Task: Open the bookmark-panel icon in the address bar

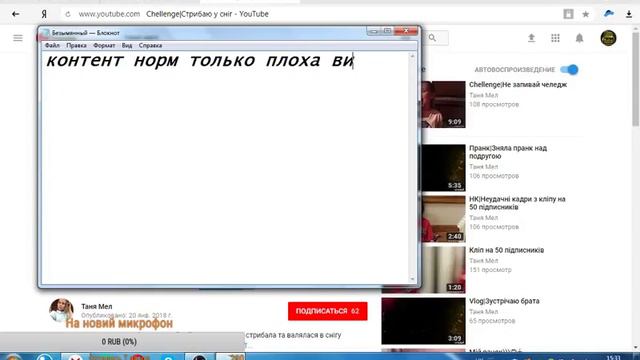Action: click(x=568, y=14)
